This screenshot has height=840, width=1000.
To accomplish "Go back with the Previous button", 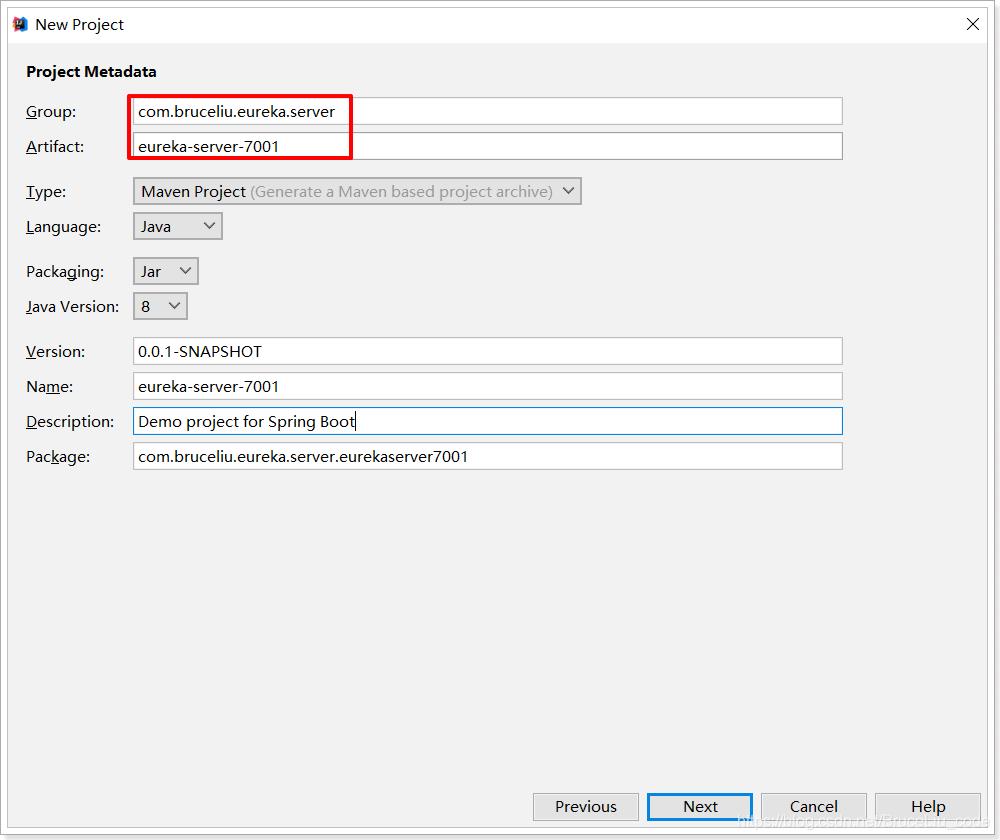I will click(585, 807).
